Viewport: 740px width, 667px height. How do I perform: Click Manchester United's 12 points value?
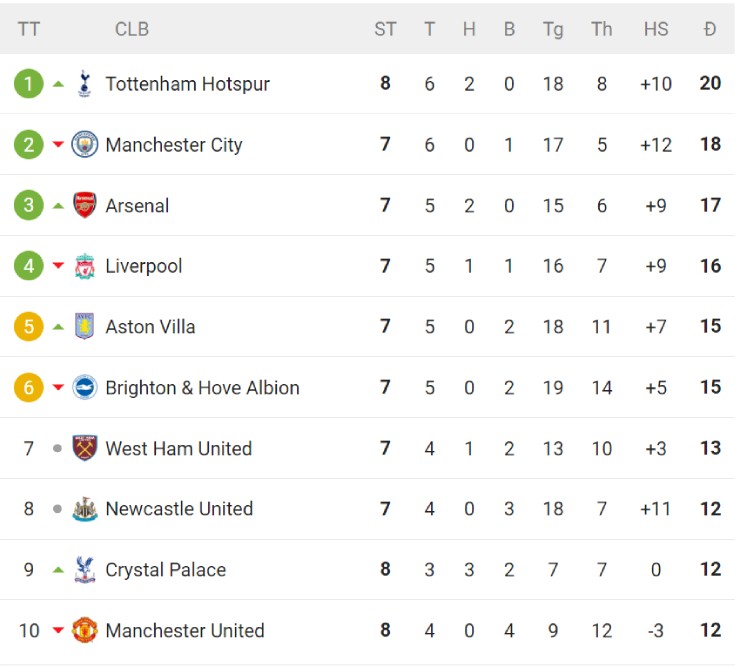(710, 631)
